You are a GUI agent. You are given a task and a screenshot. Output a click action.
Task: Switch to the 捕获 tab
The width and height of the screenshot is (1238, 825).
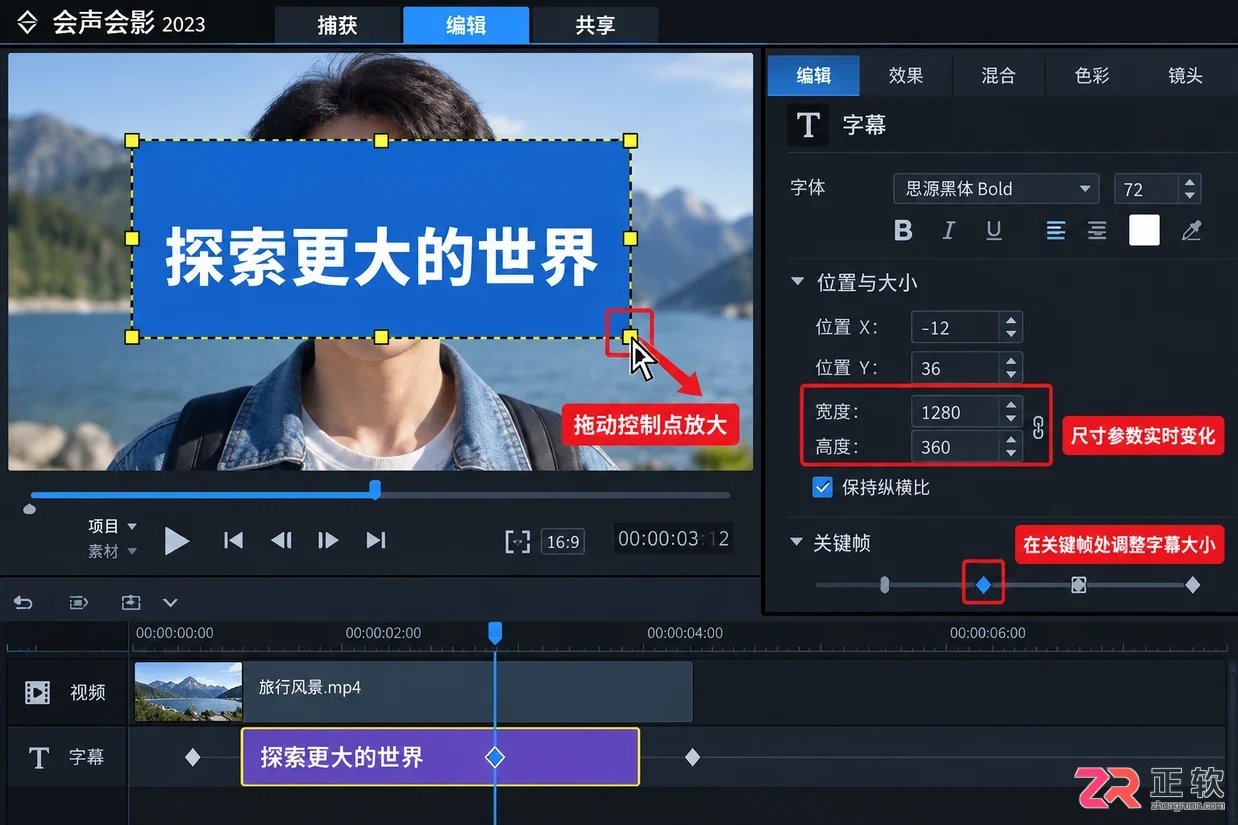pos(337,25)
